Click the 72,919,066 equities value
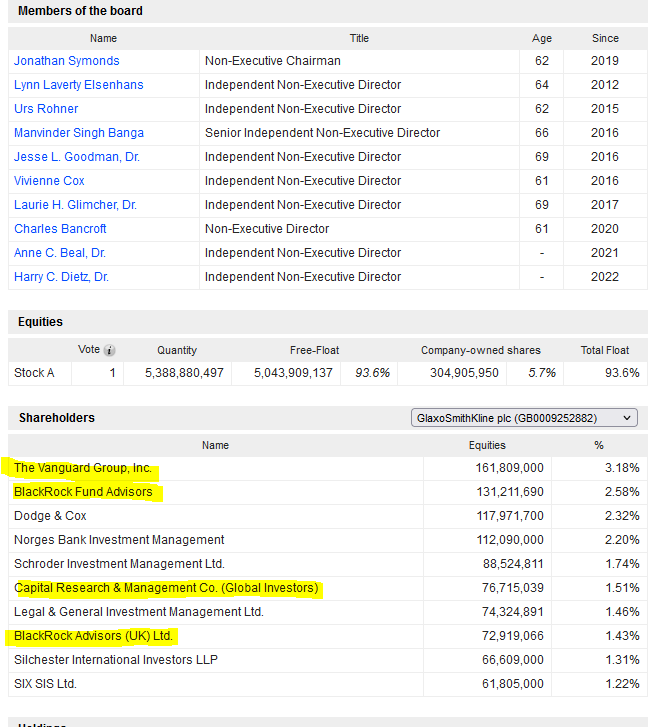662x727 pixels. pyautogui.click(x=513, y=636)
